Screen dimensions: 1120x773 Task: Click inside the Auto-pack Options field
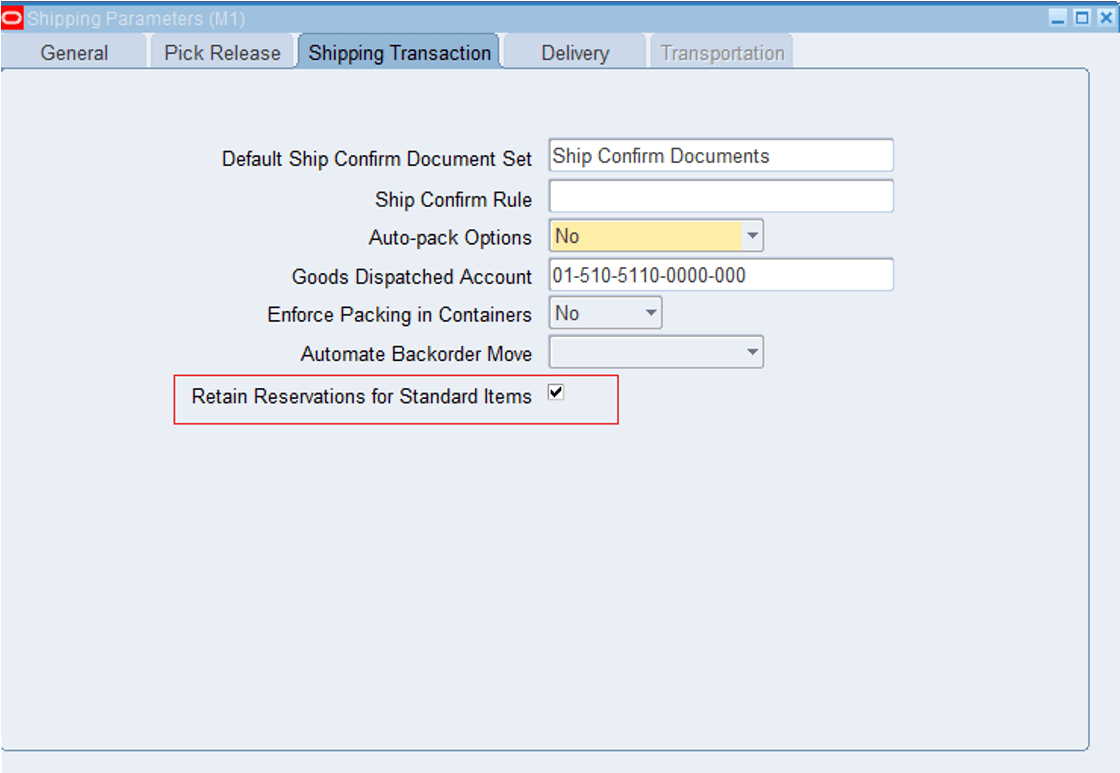pyautogui.click(x=640, y=235)
